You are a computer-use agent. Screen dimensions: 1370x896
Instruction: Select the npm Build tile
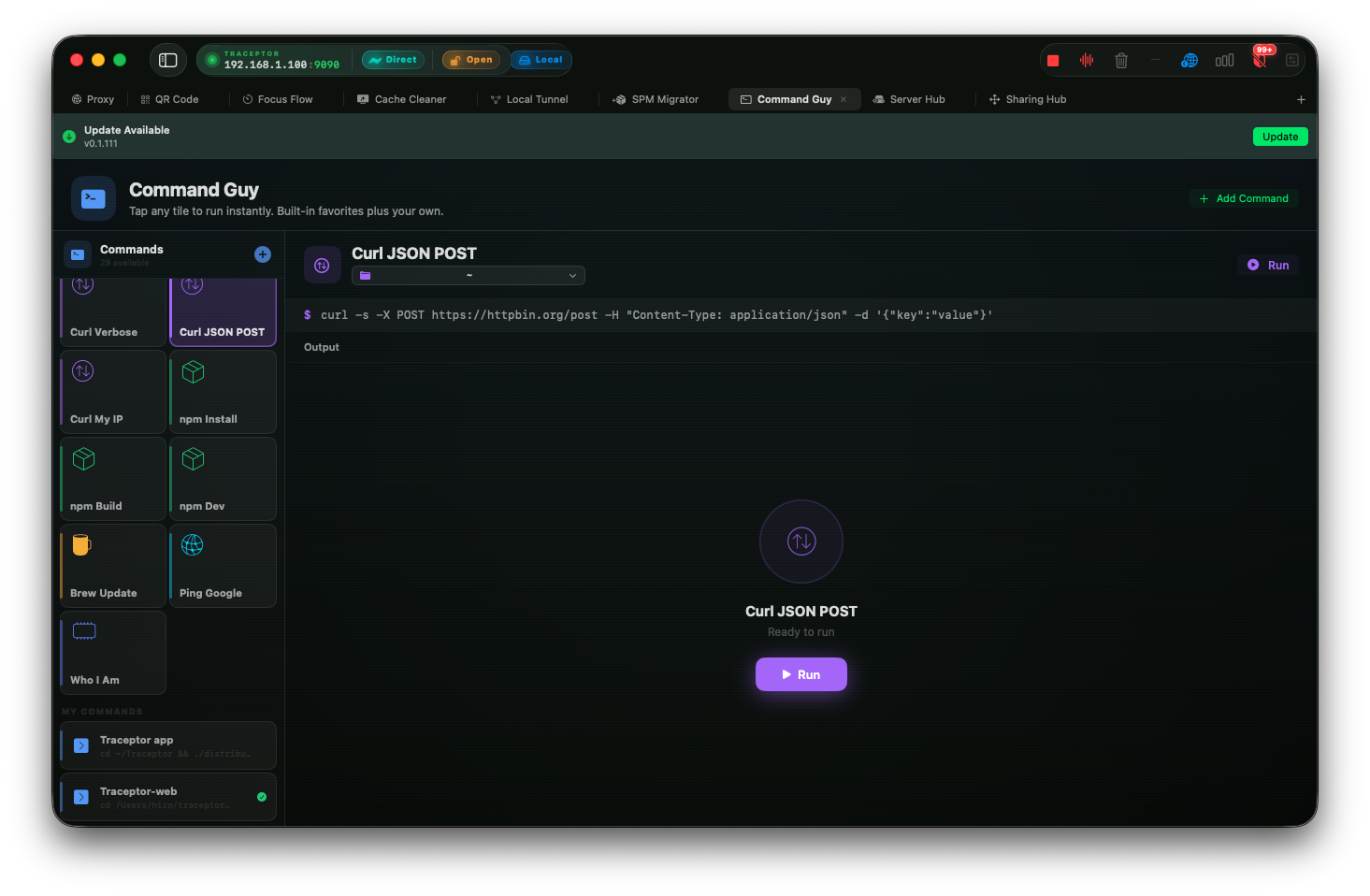(x=113, y=479)
